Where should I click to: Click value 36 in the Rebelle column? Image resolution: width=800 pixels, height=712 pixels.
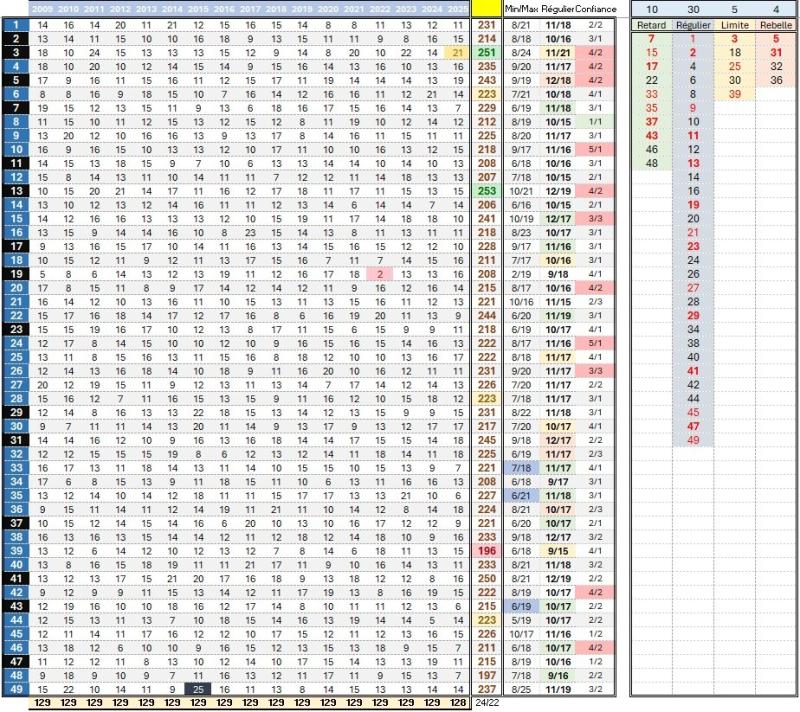(x=776, y=79)
